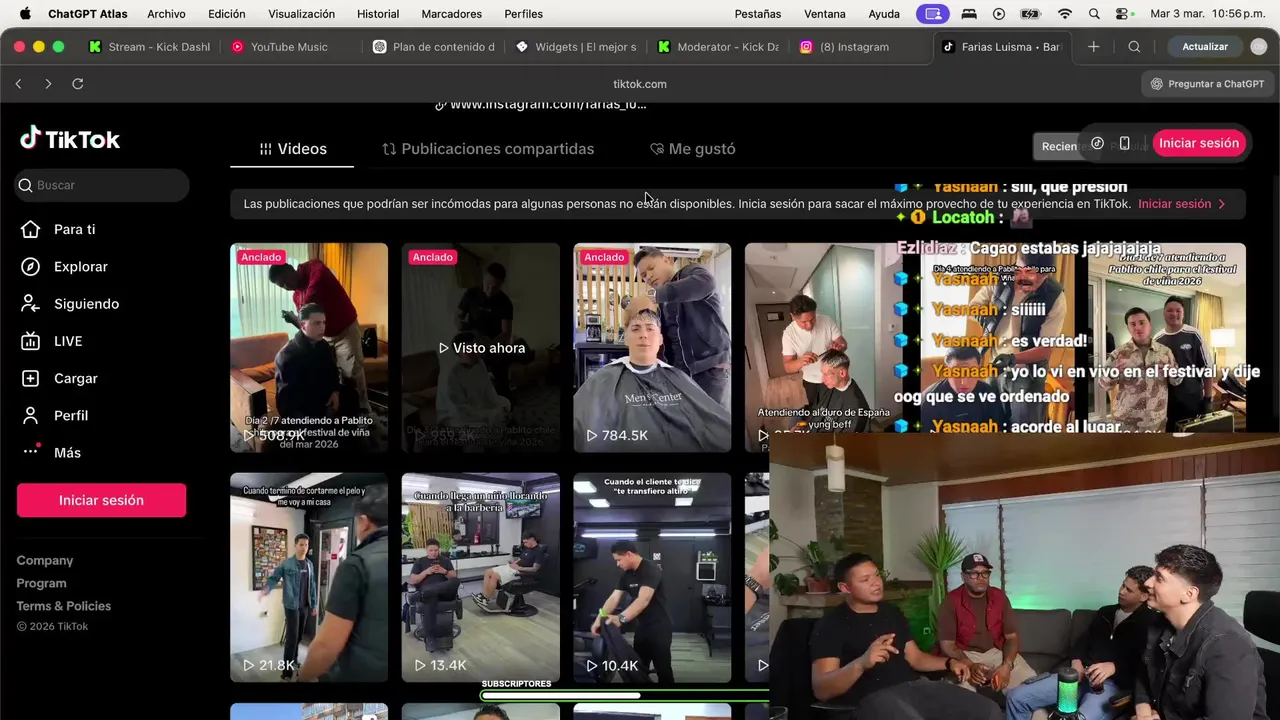Open the pinned video with 784.5K views
1280x720 pixels.
[x=652, y=348]
